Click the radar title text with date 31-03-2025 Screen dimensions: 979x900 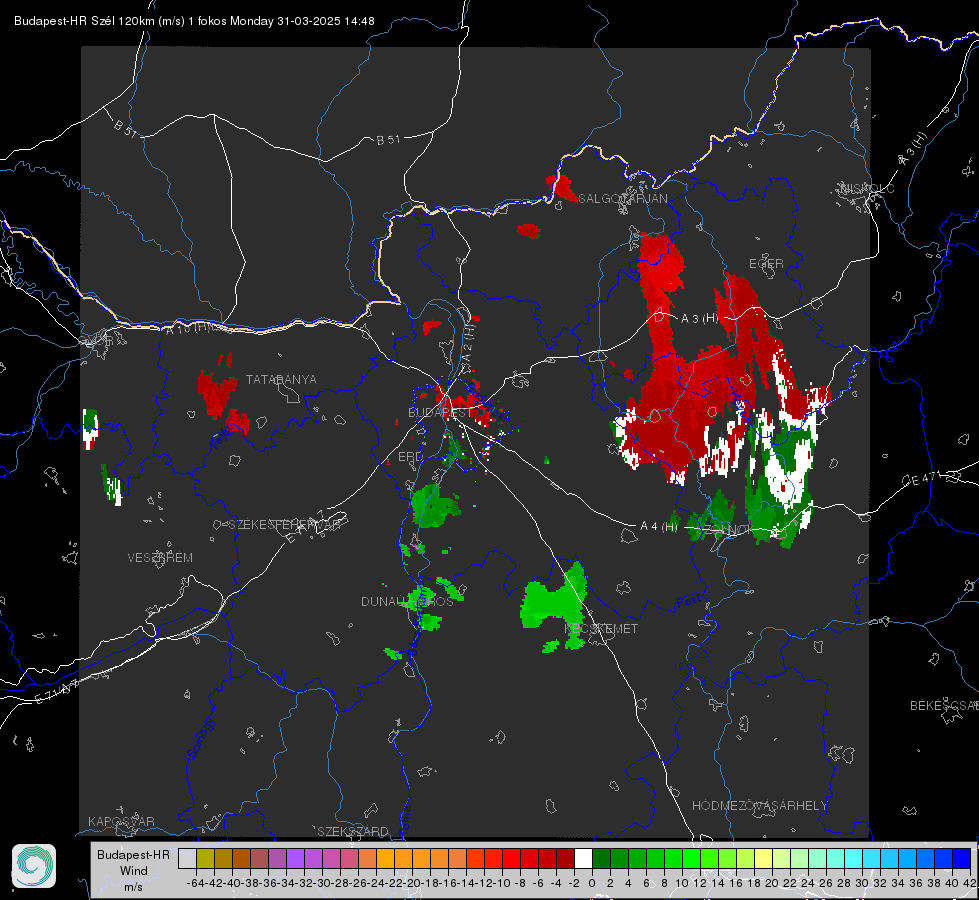194,21
